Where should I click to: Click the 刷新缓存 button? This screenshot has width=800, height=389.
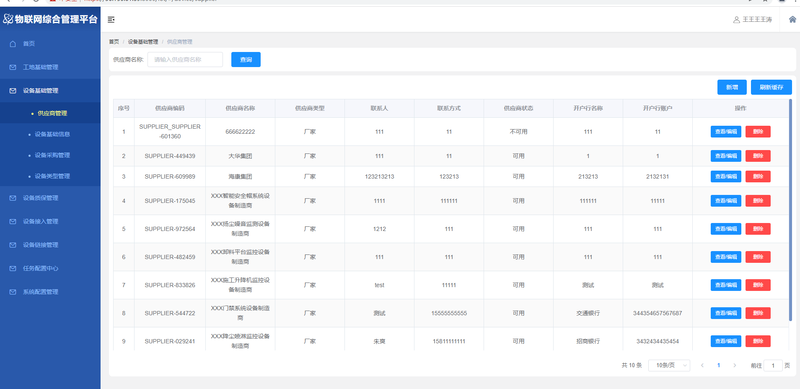click(x=771, y=87)
